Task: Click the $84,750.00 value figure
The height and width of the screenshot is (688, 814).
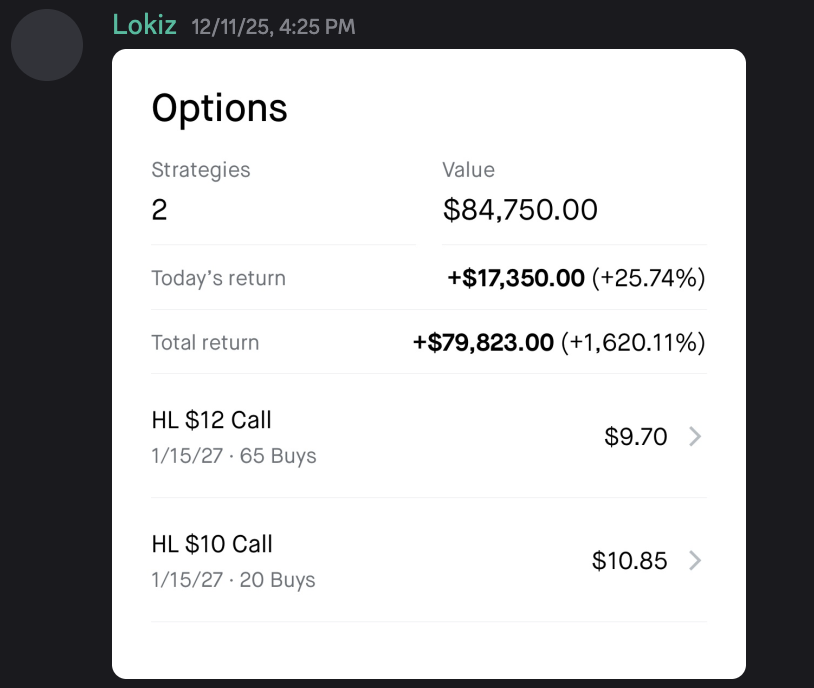Action: pos(520,210)
